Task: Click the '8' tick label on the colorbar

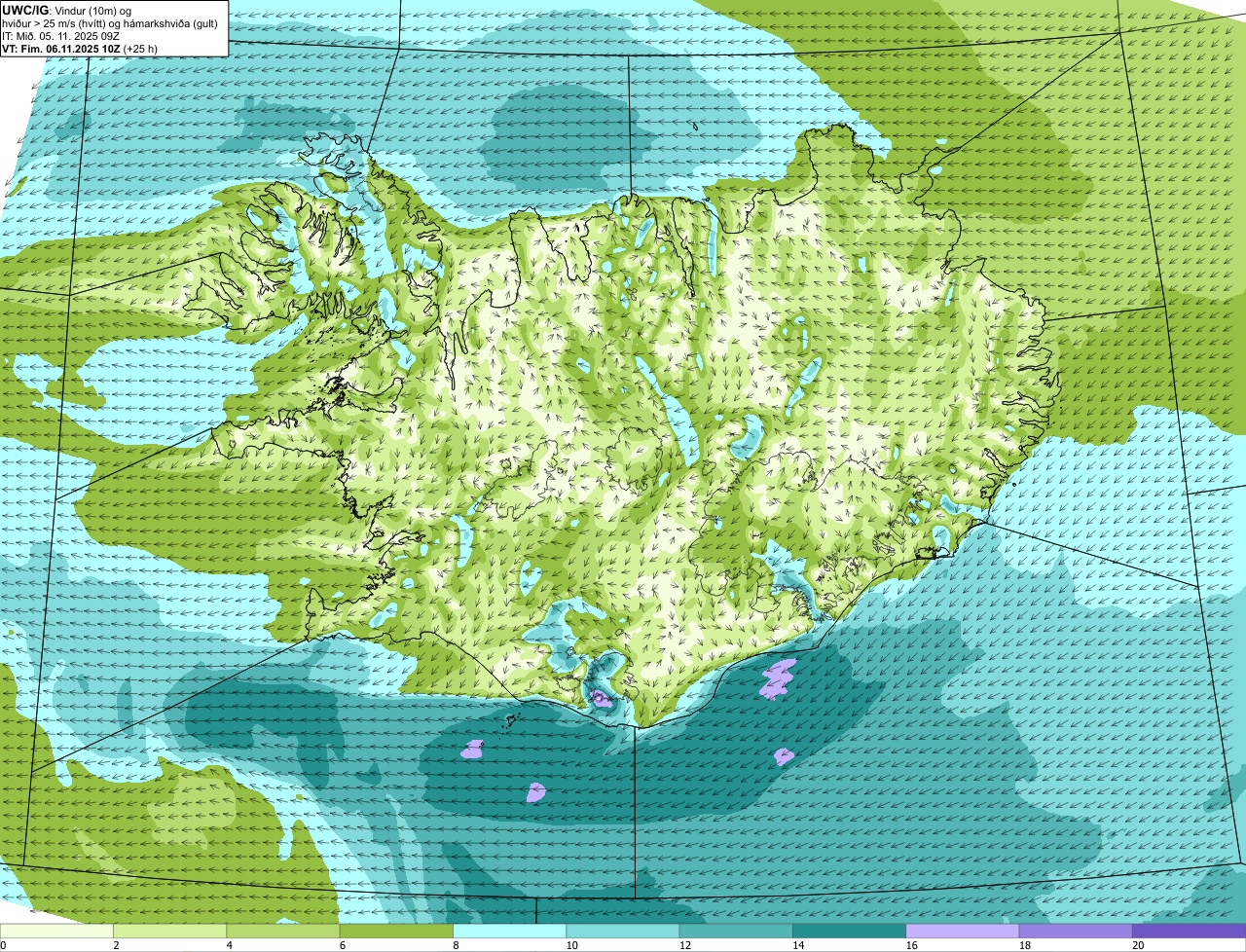Action: (456, 945)
